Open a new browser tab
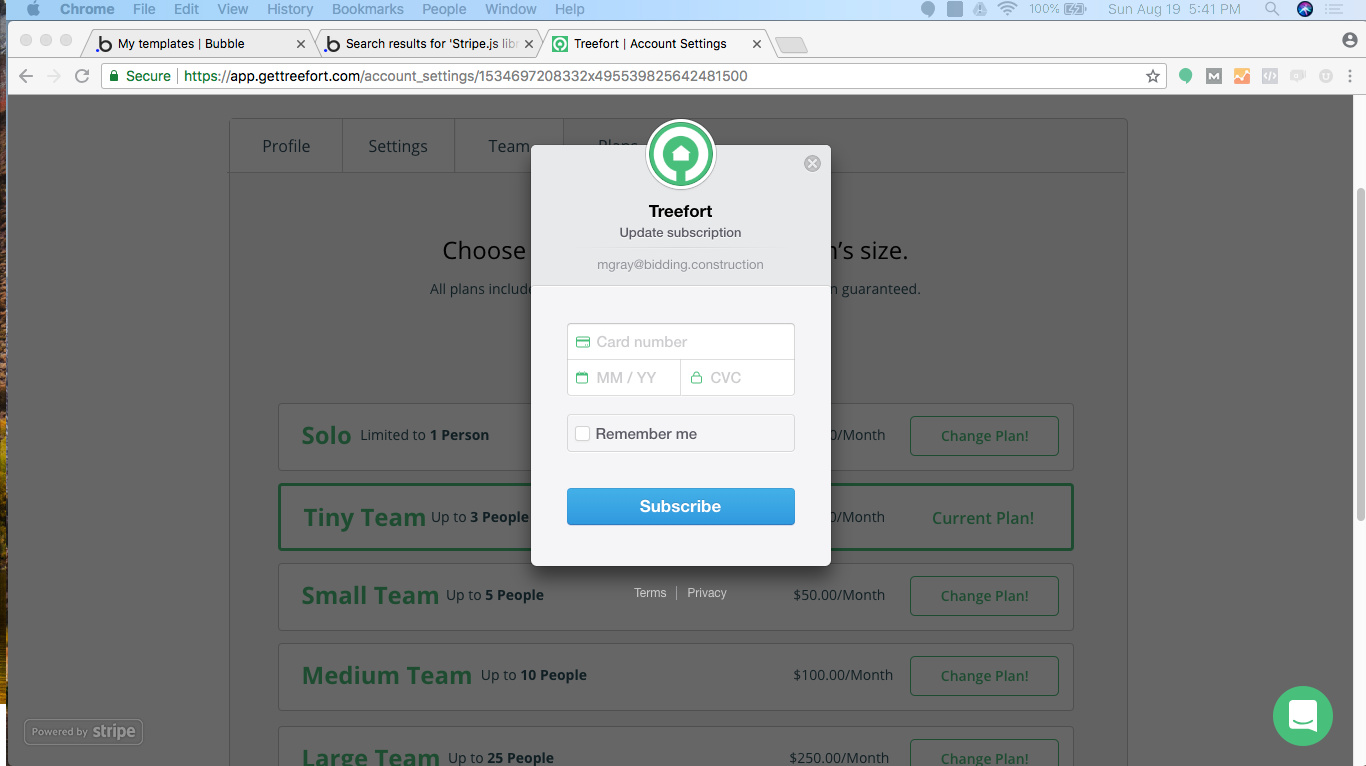This screenshot has height=766, width=1366. click(x=791, y=45)
